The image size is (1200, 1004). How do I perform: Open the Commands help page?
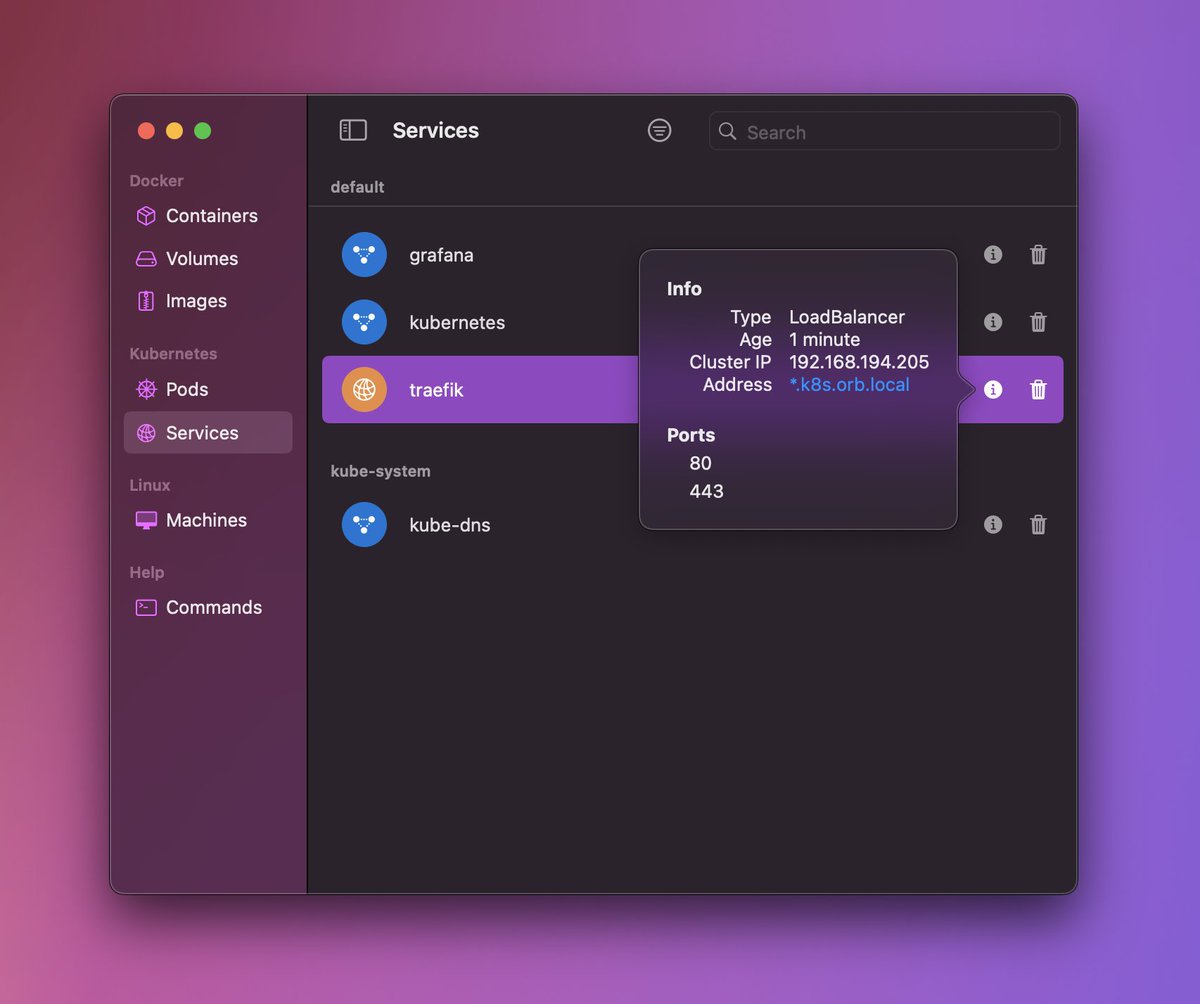tap(208, 607)
